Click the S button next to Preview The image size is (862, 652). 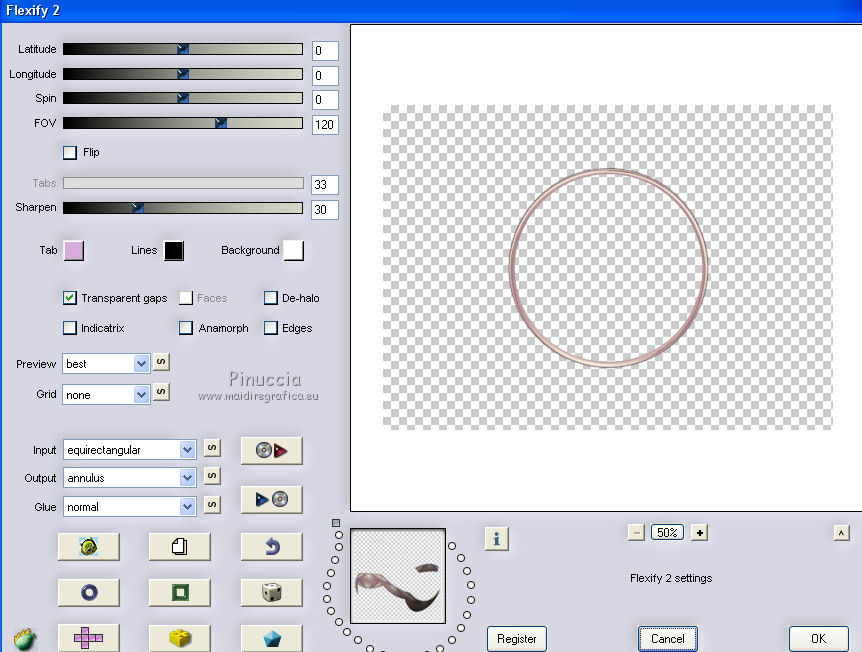pos(161,362)
